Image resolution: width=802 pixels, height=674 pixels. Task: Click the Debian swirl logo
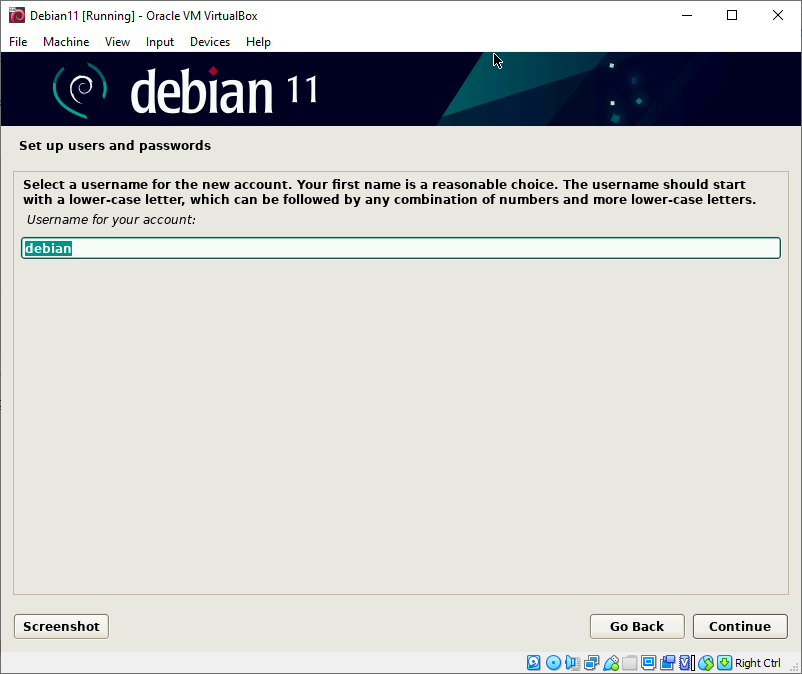pos(80,90)
